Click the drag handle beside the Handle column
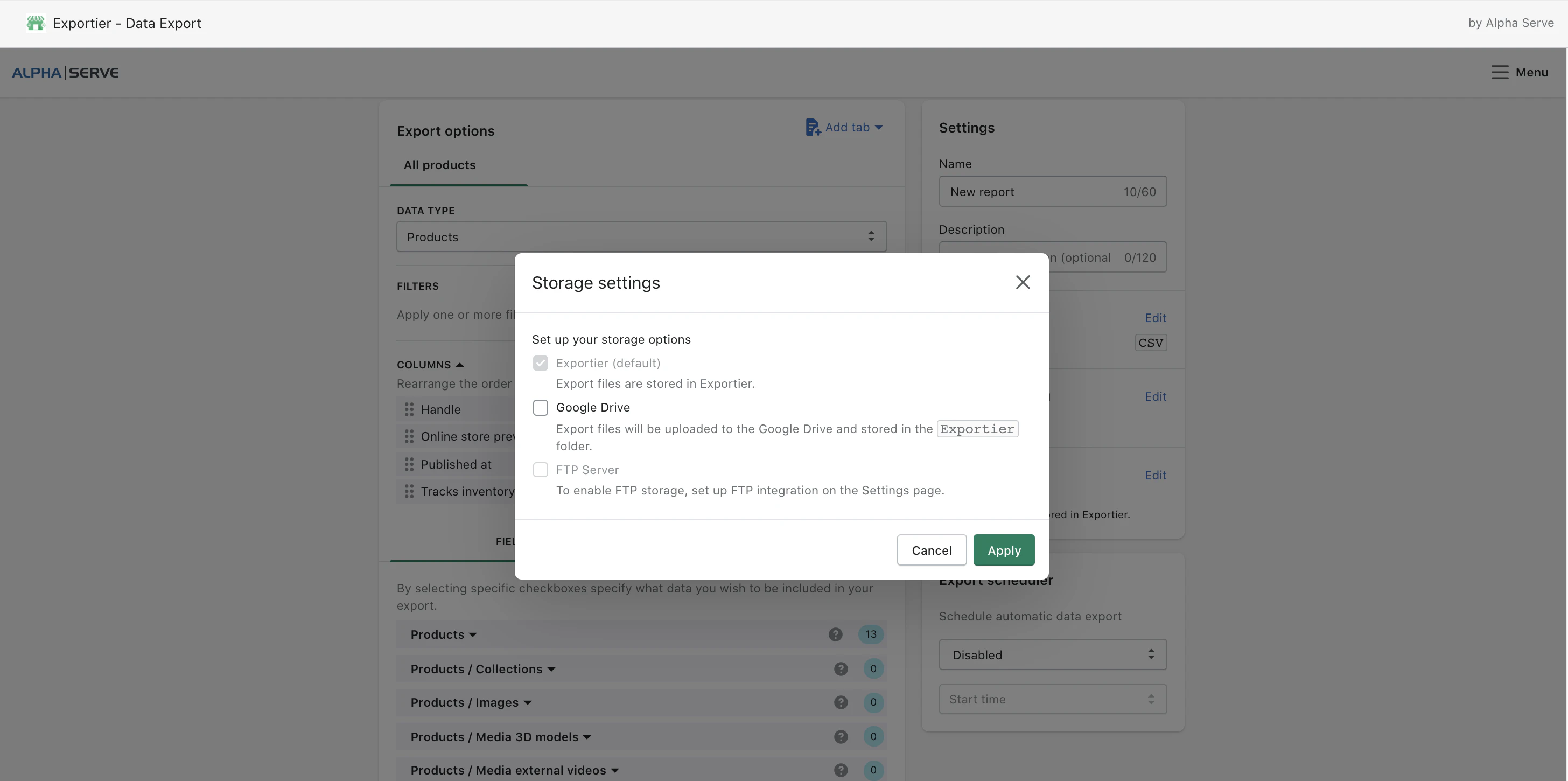Viewport: 1568px width, 781px height. 409,409
